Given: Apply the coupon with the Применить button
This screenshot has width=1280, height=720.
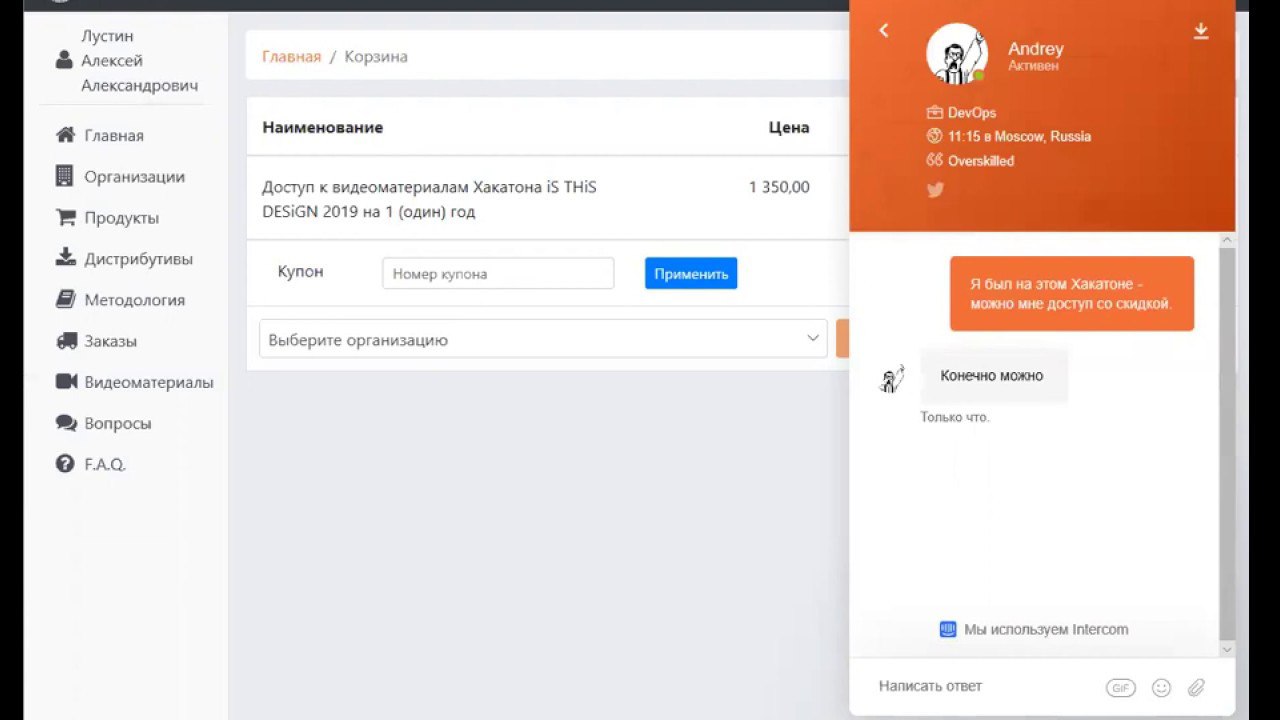Looking at the screenshot, I should pyautogui.click(x=691, y=273).
